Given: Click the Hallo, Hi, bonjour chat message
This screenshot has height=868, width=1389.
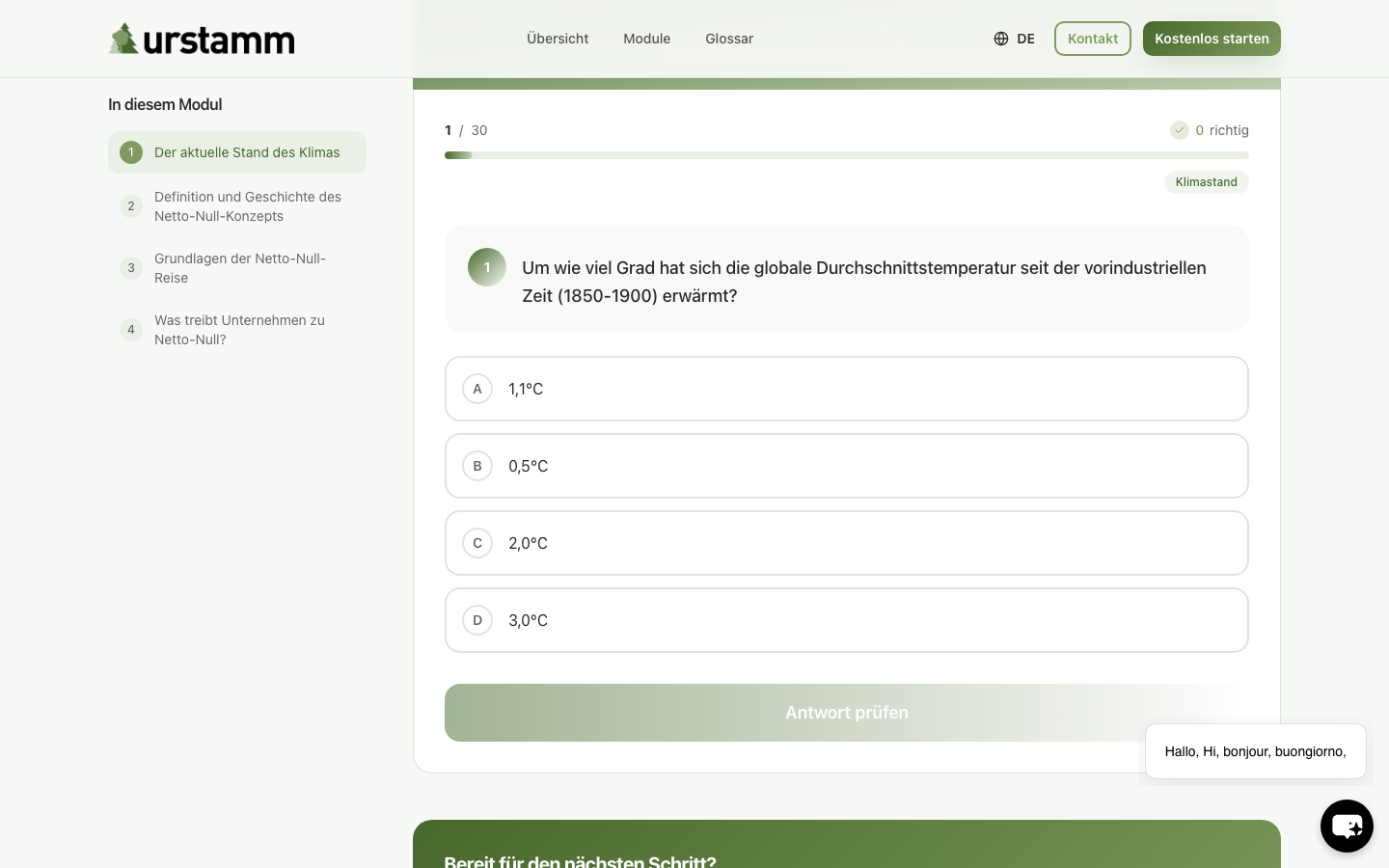Looking at the screenshot, I should pyautogui.click(x=1256, y=751).
